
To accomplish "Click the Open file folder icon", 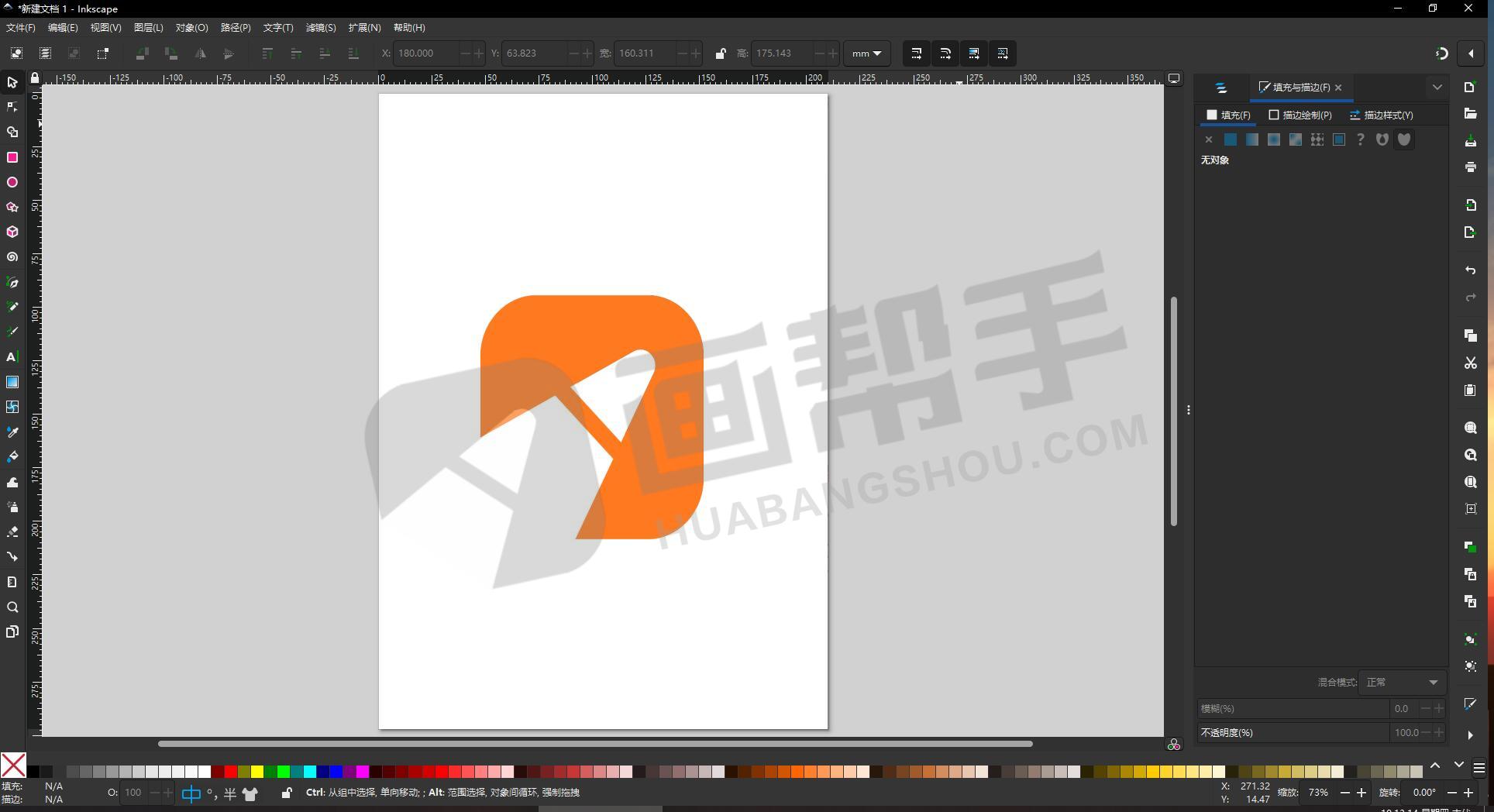I will [1470, 114].
